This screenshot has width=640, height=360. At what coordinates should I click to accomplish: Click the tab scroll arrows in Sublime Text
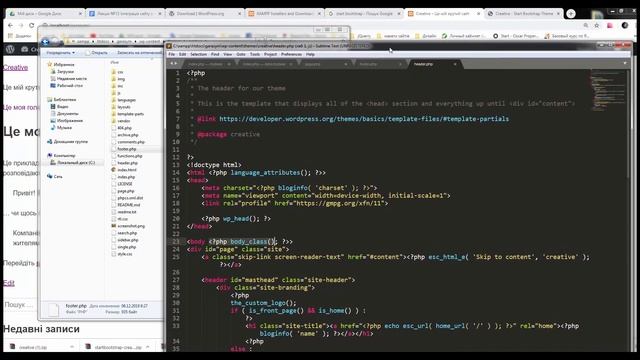[174, 64]
